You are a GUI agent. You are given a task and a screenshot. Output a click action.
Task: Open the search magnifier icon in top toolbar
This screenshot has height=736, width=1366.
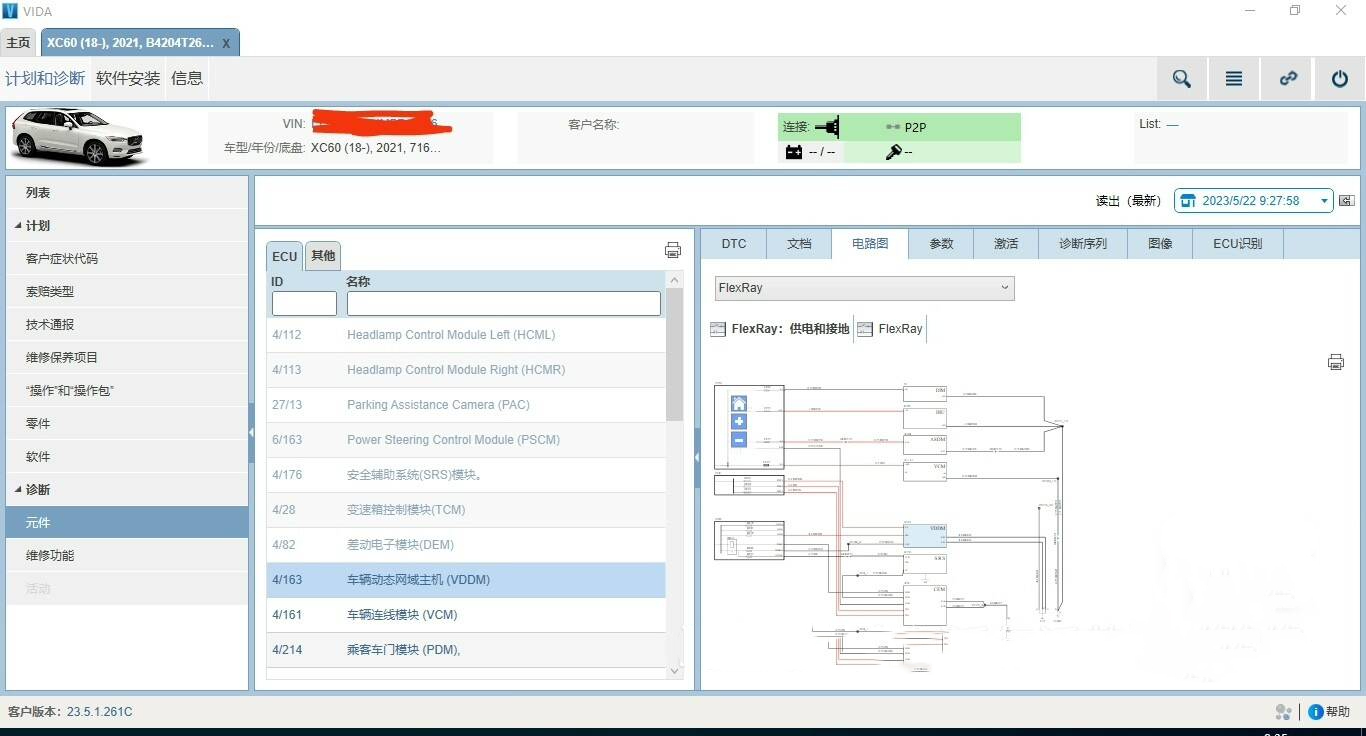click(x=1182, y=79)
